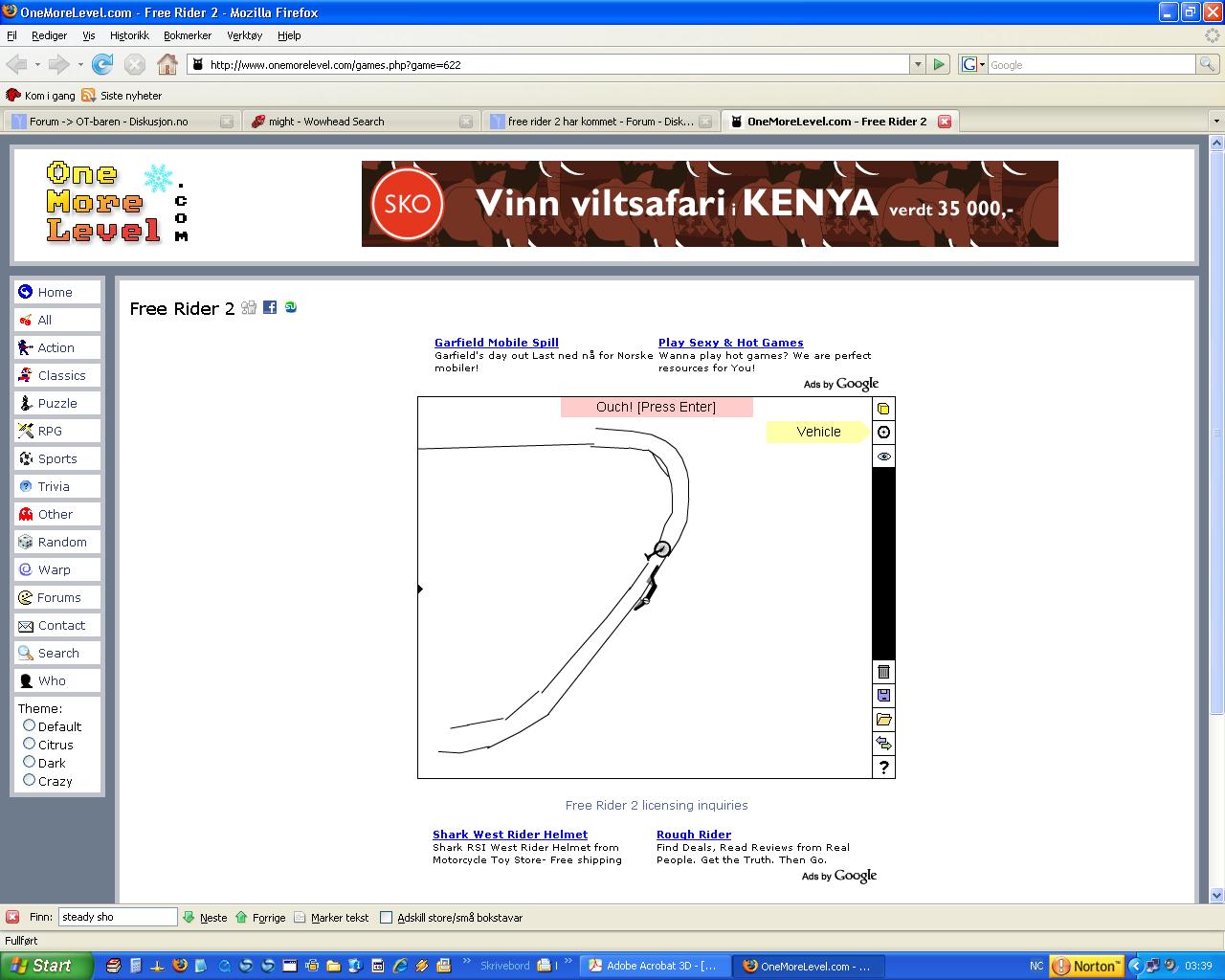Reload the page with Refresh icon
Screen dimensions: 1225x980
coord(102,64)
